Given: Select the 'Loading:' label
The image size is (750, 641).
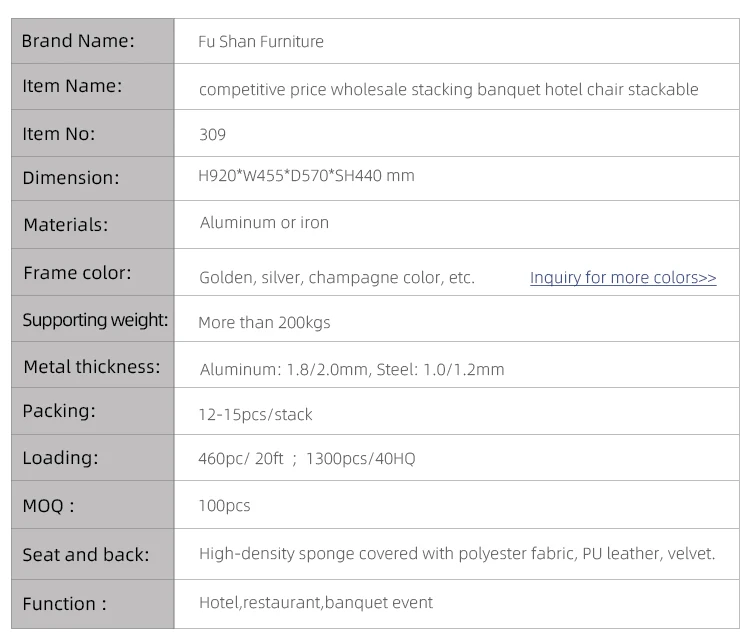Looking at the screenshot, I should click(60, 458).
